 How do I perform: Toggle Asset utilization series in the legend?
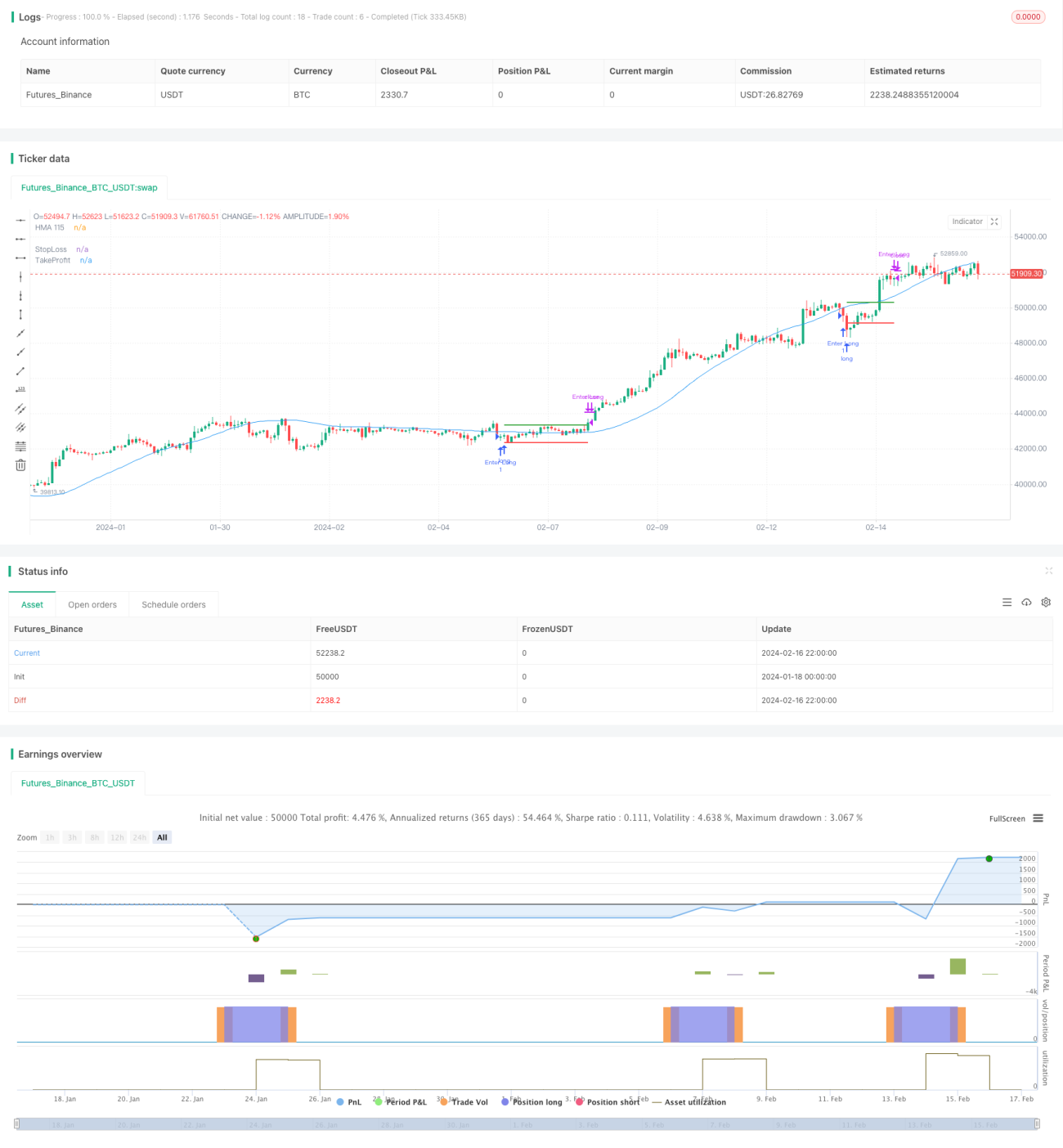(688, 1102)
